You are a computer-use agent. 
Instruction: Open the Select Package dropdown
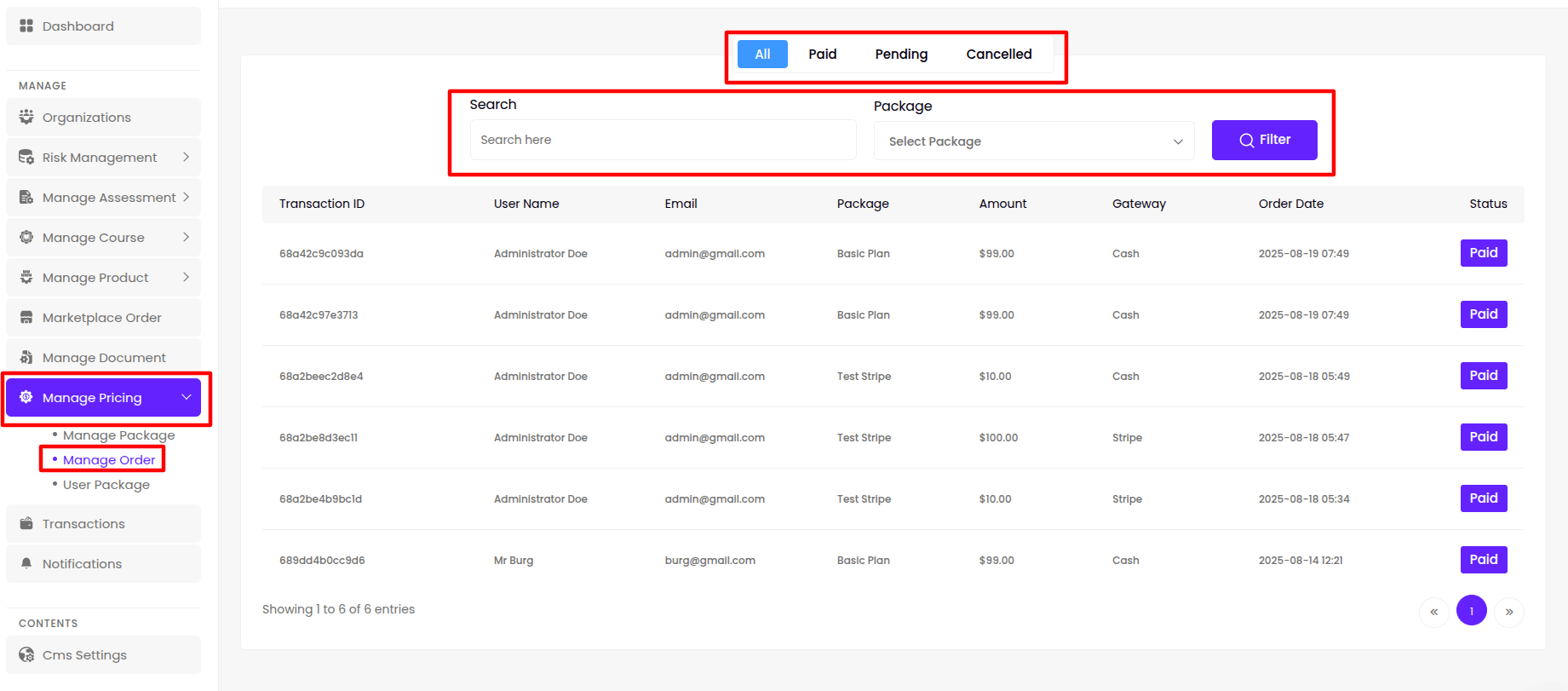1034,141
